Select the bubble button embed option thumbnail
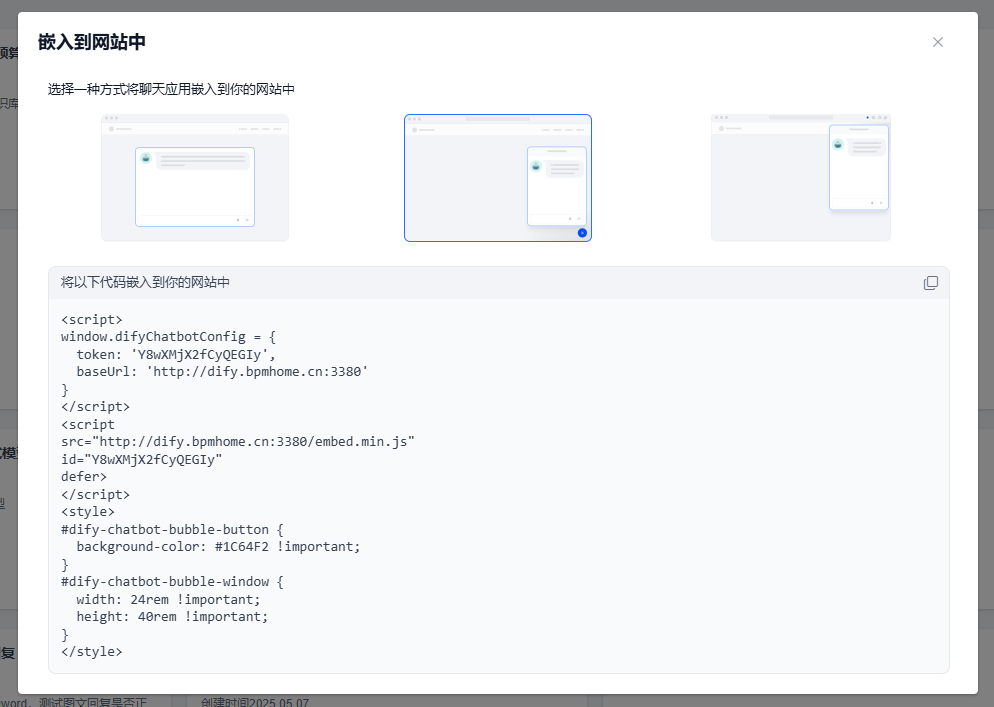This screenshot has height=707, width=994. (x=498, y=178)
